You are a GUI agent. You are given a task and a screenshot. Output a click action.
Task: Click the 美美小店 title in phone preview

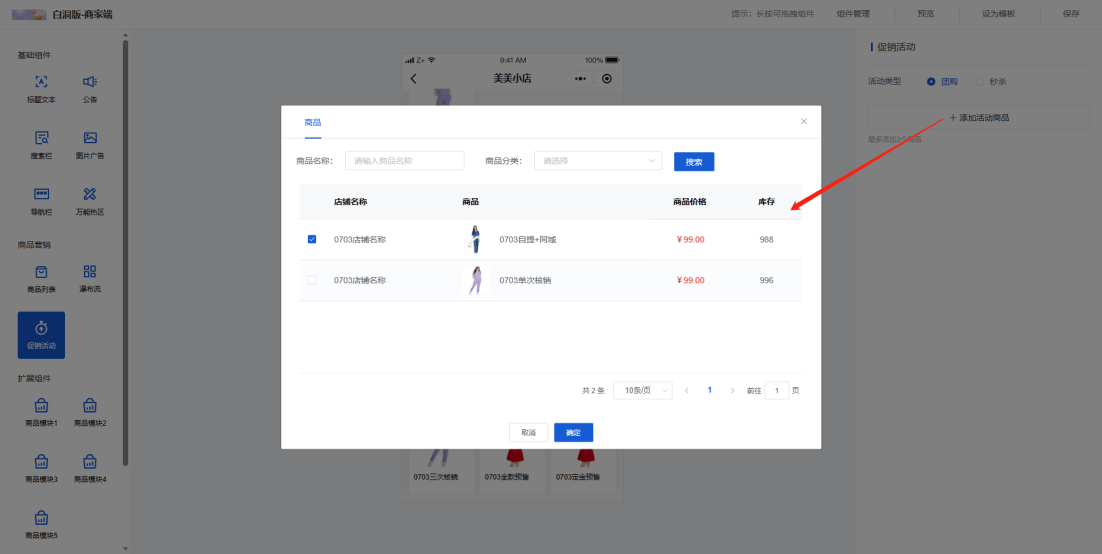coord(512,79)
